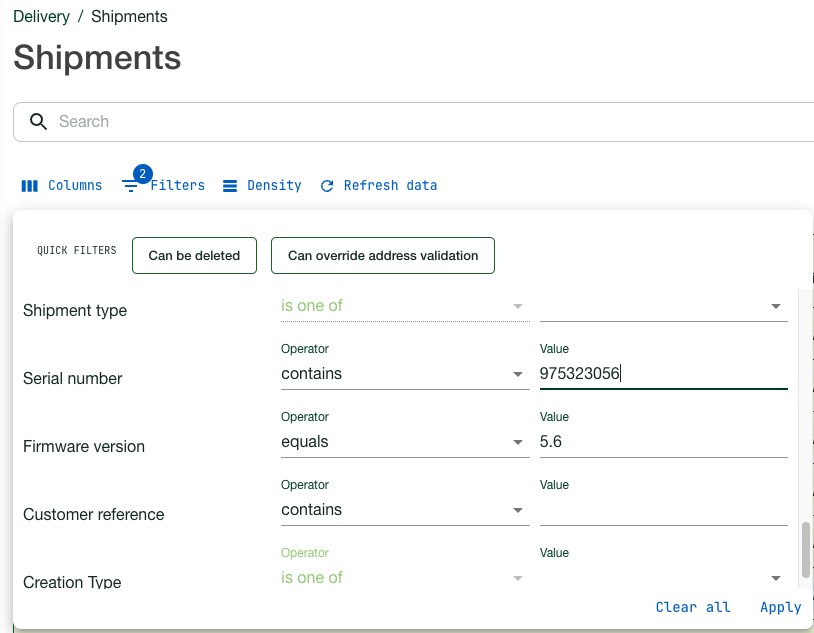Click the Apply filters button

(x=780, y=607)
